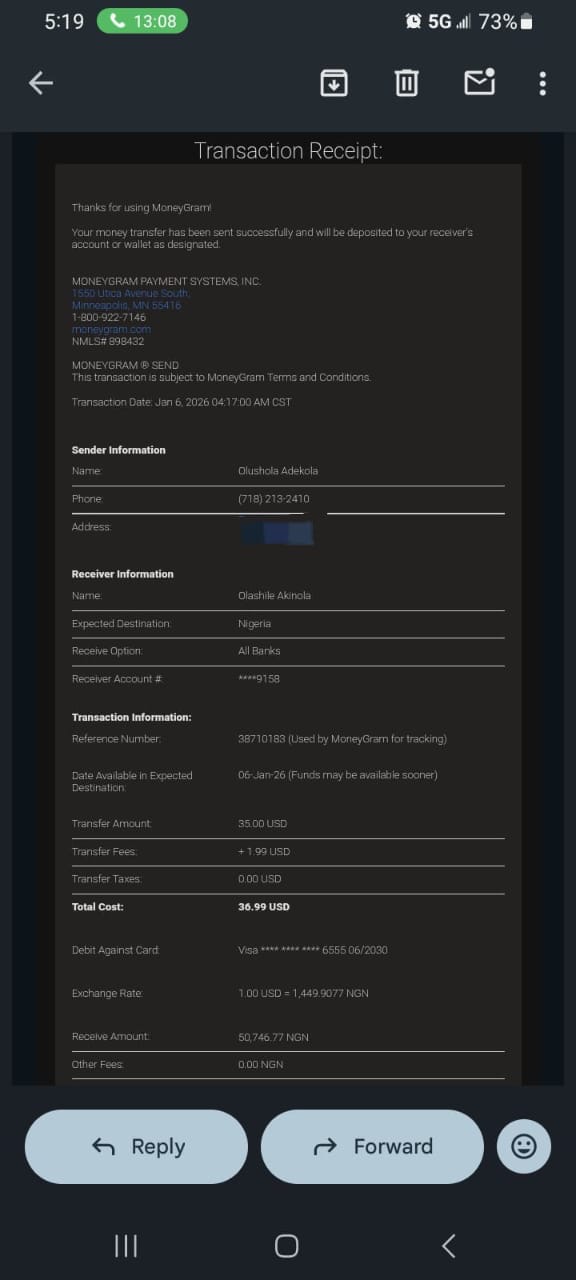Tap the Transaction Receipt heading

point(288,151)
